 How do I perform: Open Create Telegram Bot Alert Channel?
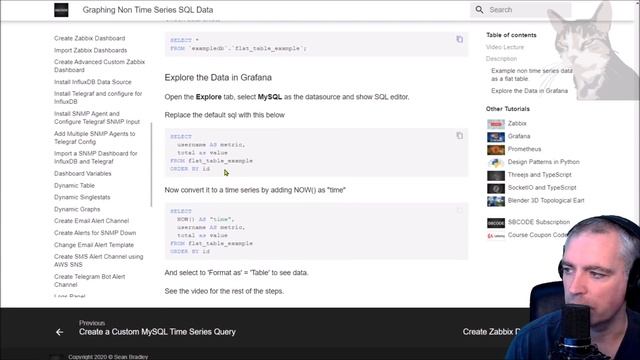pyautogui.click(x=89, y=280)
